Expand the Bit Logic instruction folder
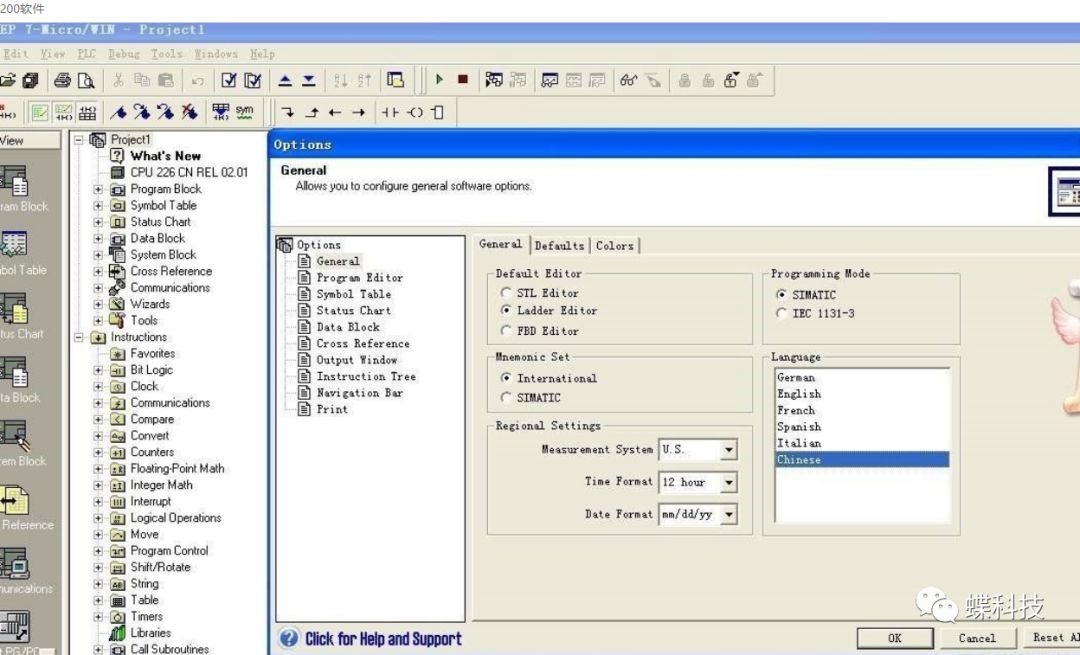This screenshot has height=655, width=1080. 98,370
